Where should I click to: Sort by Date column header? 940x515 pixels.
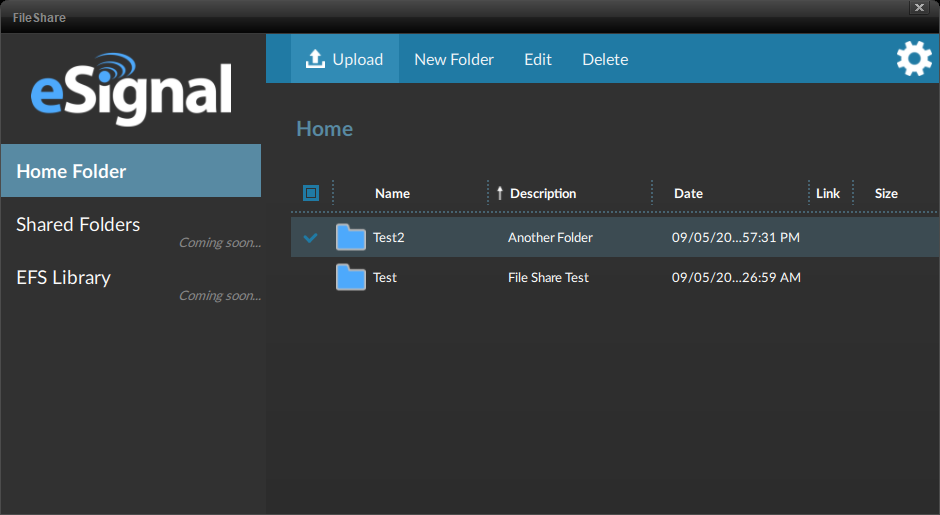(x=688, y=193)
